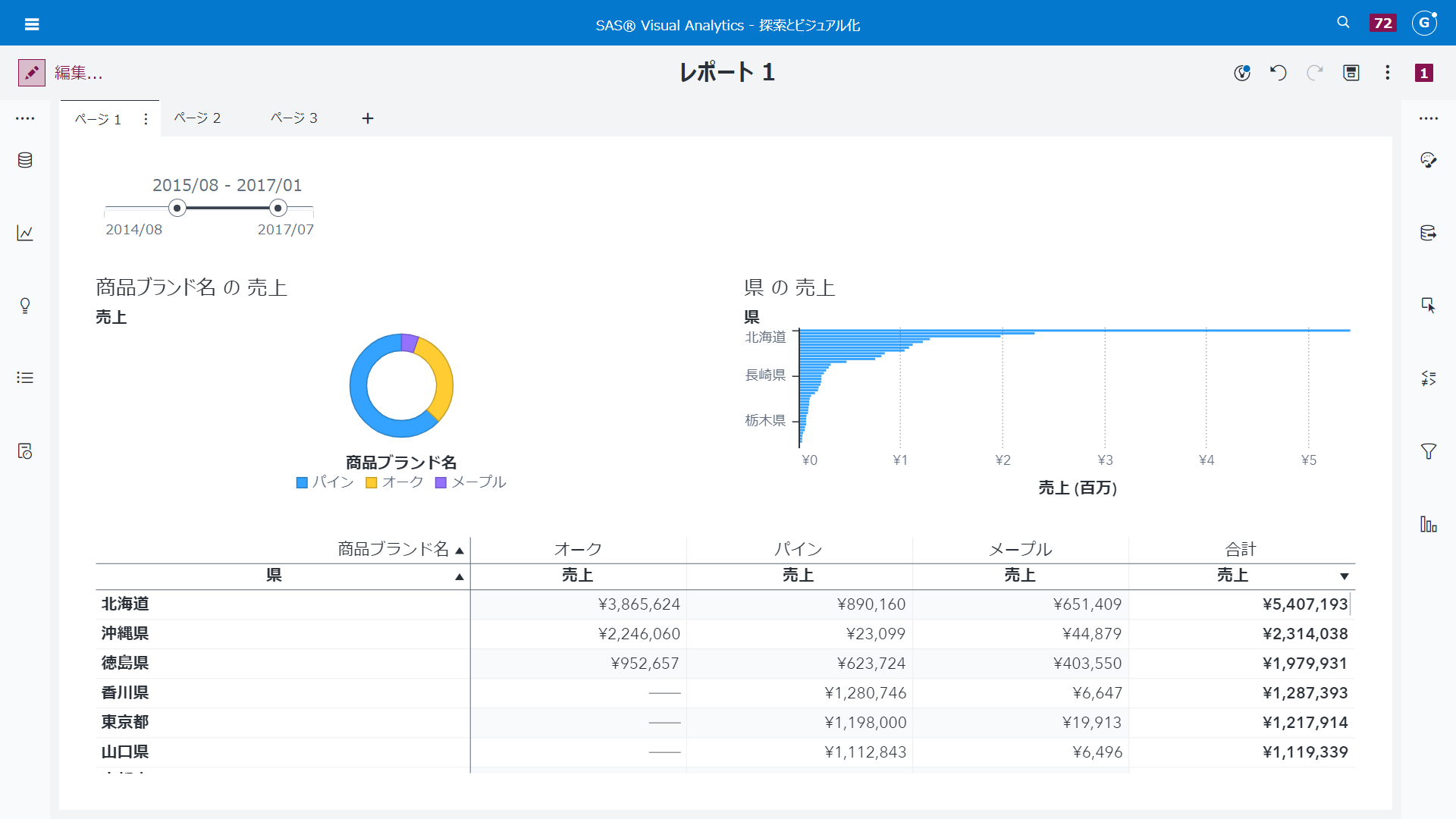Click the 商品ブランド名 の 売上 chart title

191,287
